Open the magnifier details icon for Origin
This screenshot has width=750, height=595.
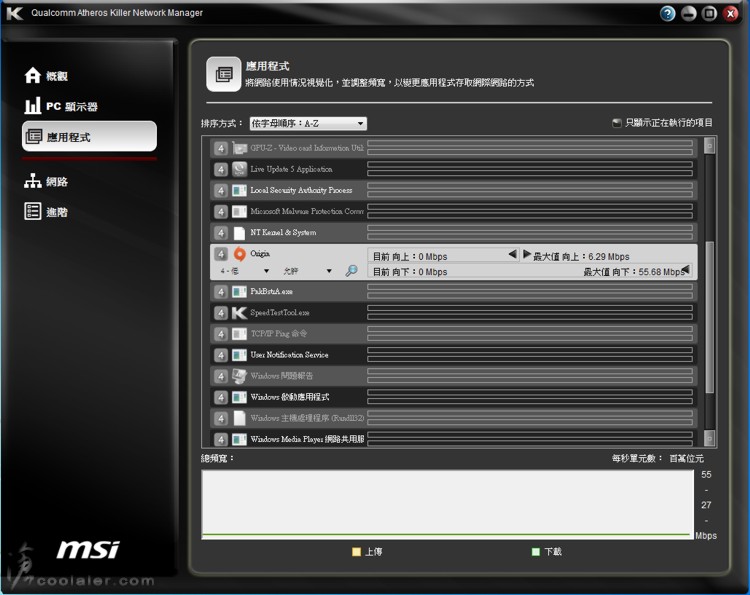[352, 271]
